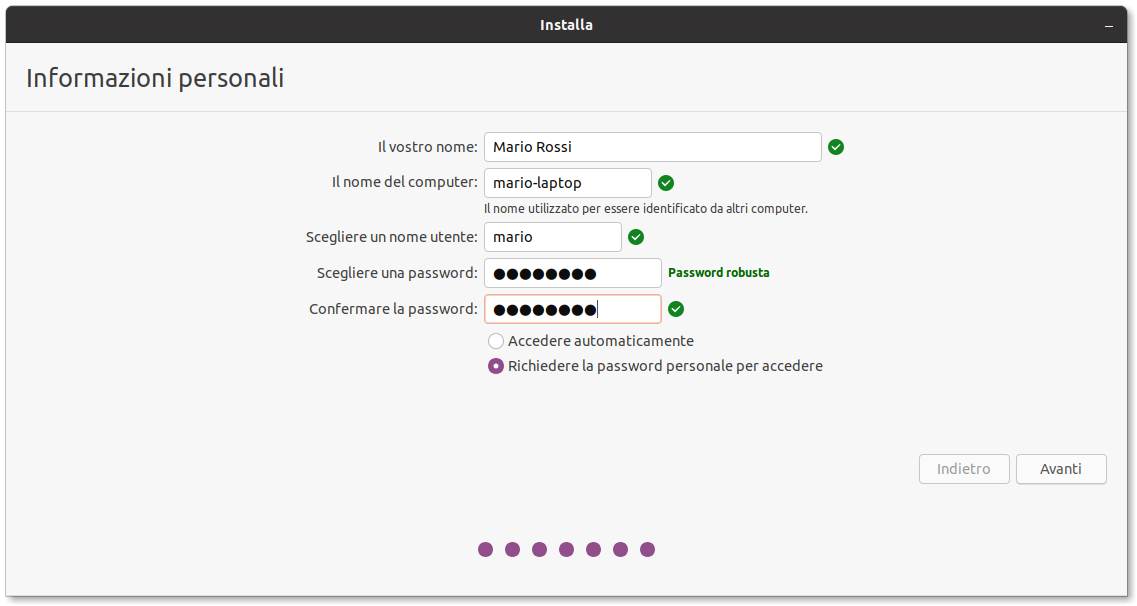Select 'Accedere automaticamente' radio option
This screenshot has height=606, width=1137.
pyautogui.click(x=496, y=341)
